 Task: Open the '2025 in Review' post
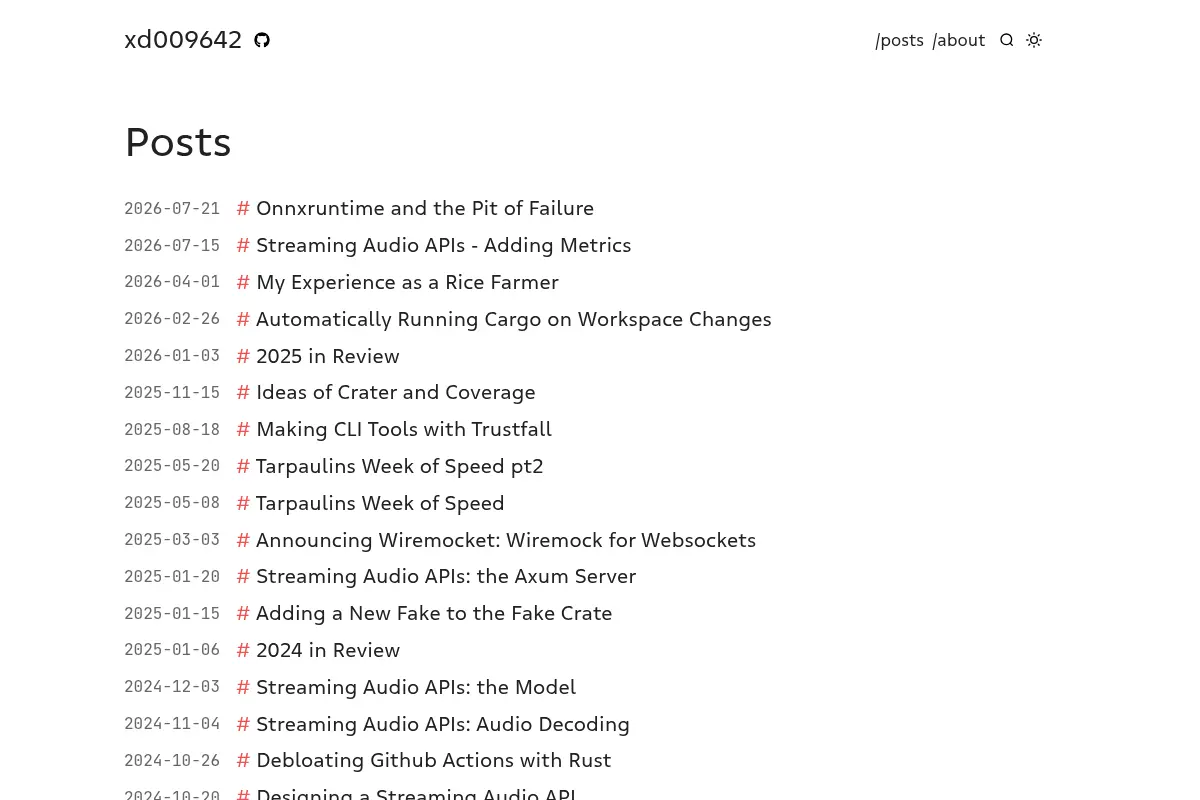[x=328, y=356]
